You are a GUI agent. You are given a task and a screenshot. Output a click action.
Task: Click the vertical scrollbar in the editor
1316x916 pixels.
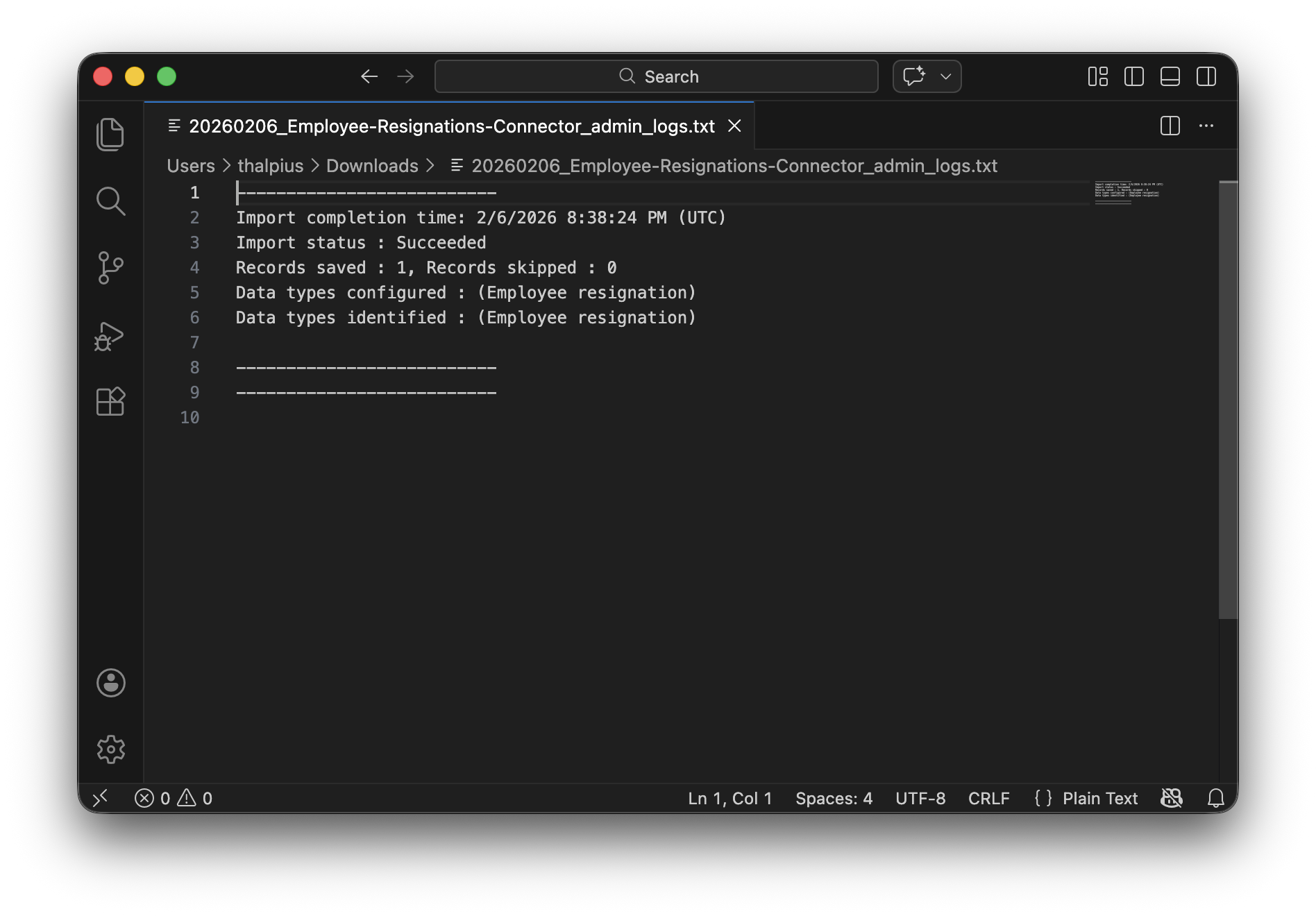point(1228,400)
